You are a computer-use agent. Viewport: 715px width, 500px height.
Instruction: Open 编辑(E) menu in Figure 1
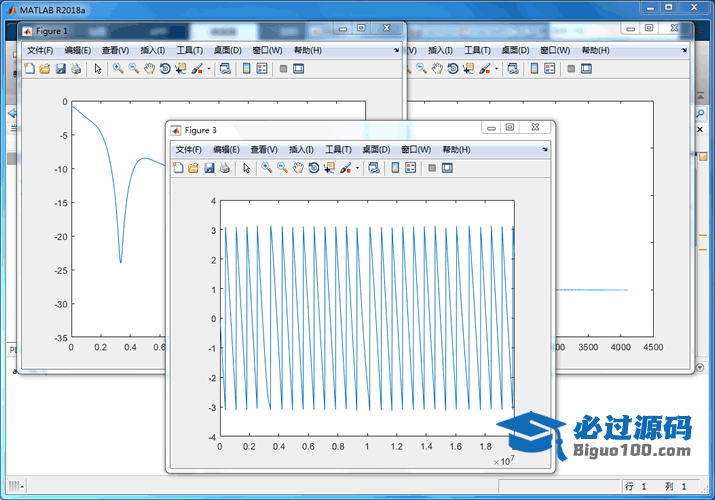pyautogui.click(x=78, y=50)
